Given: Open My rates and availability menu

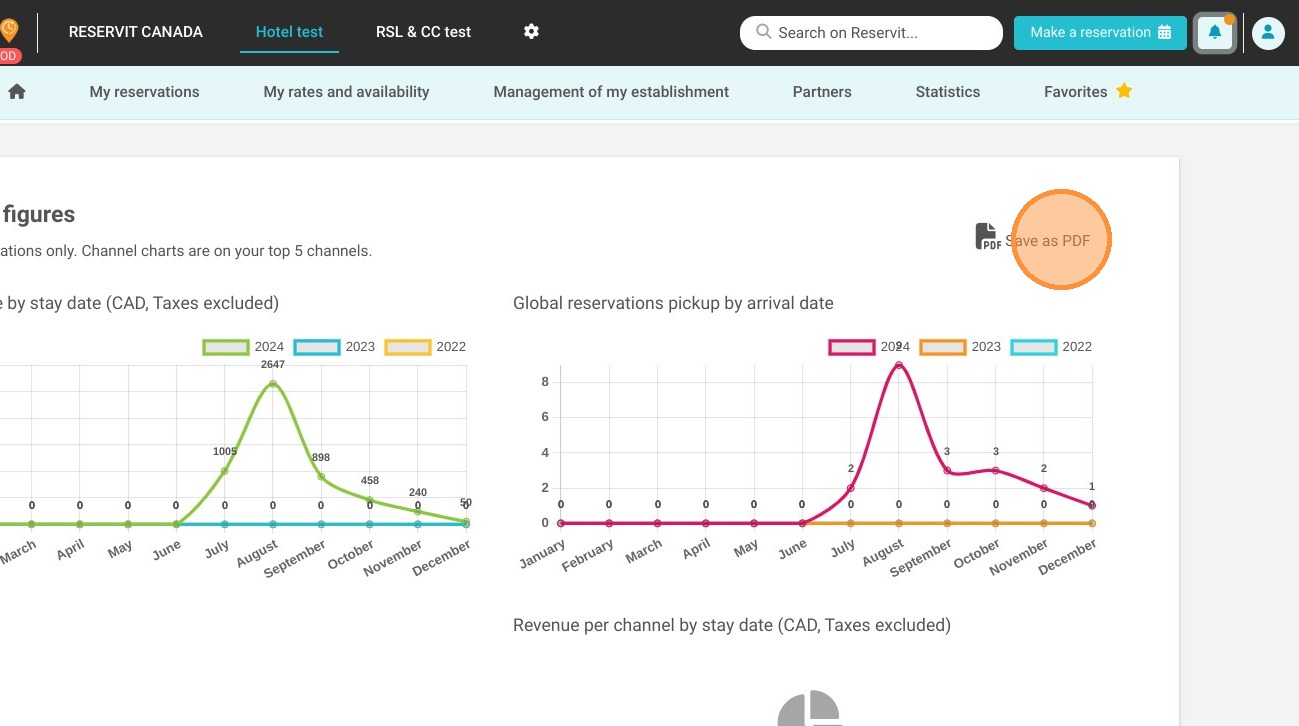Looking at the screenshot, I should (x=346, y=92).
